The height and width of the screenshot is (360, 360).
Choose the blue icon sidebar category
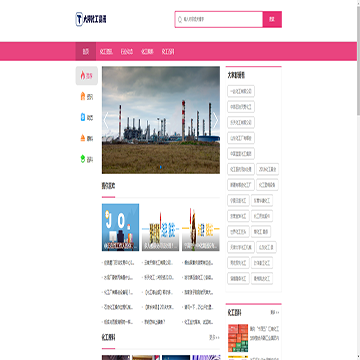[x=83, y=117]
